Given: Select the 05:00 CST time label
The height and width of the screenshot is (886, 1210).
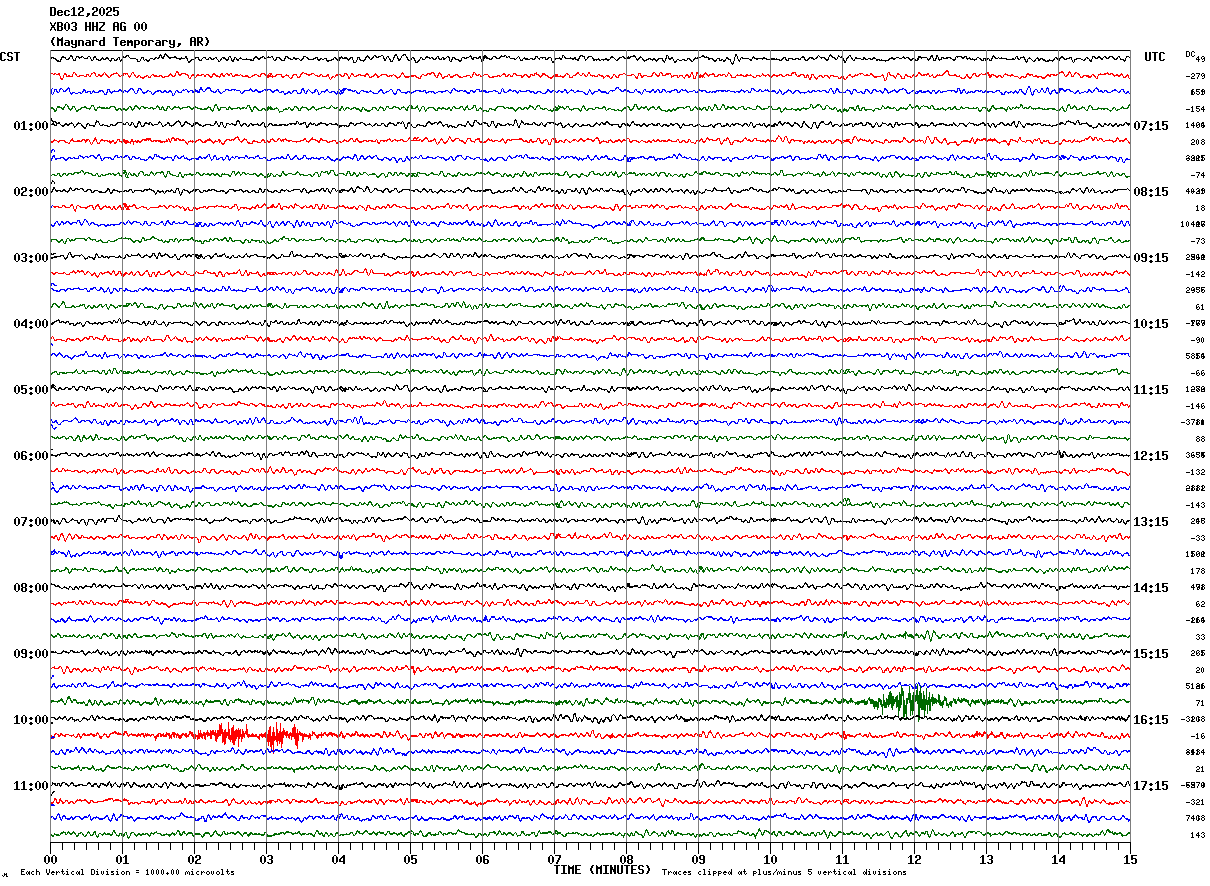Looking at the screenshot, I should coord(31,390).
